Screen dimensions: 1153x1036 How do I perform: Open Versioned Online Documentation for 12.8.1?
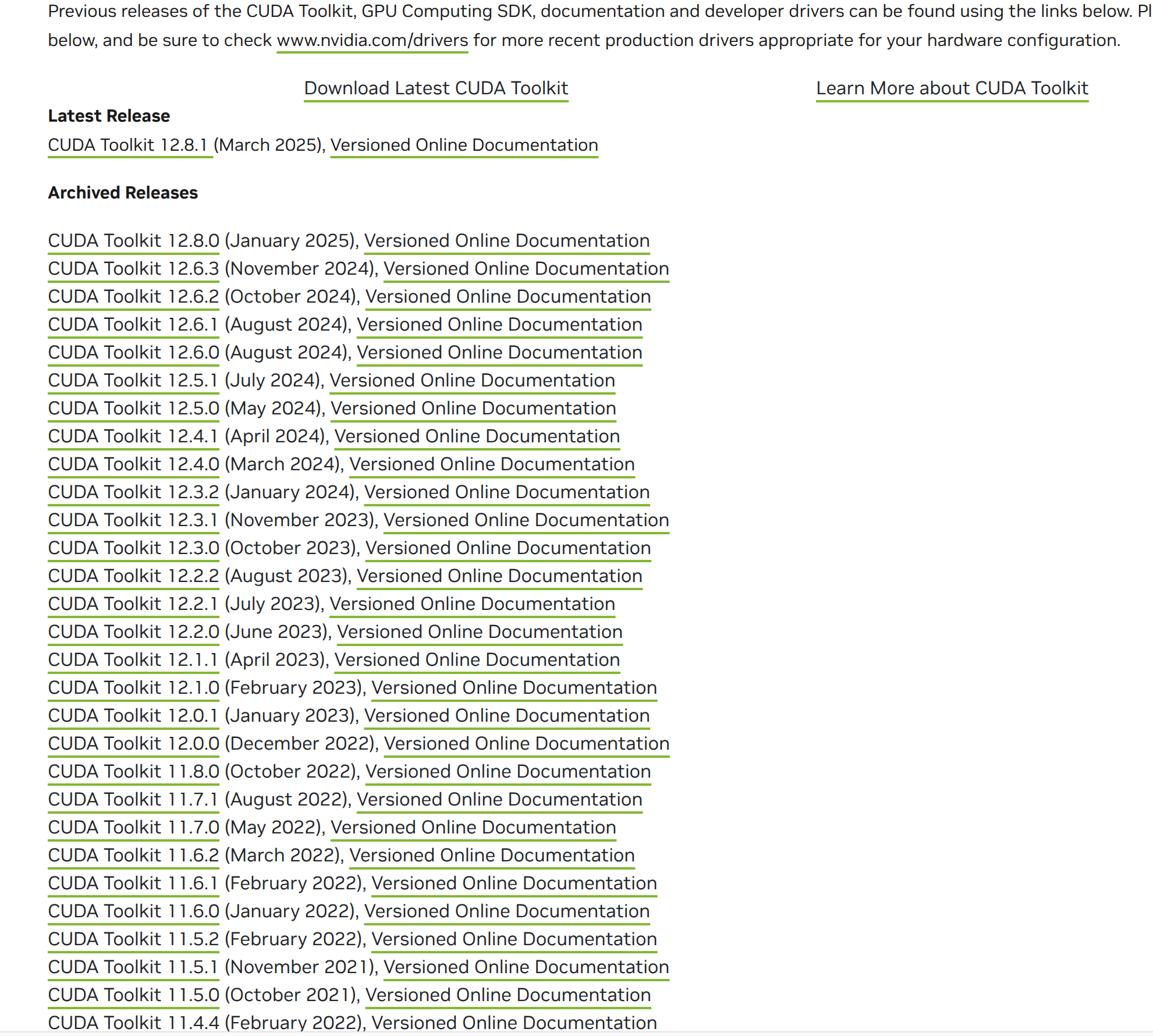click(464, 145)
